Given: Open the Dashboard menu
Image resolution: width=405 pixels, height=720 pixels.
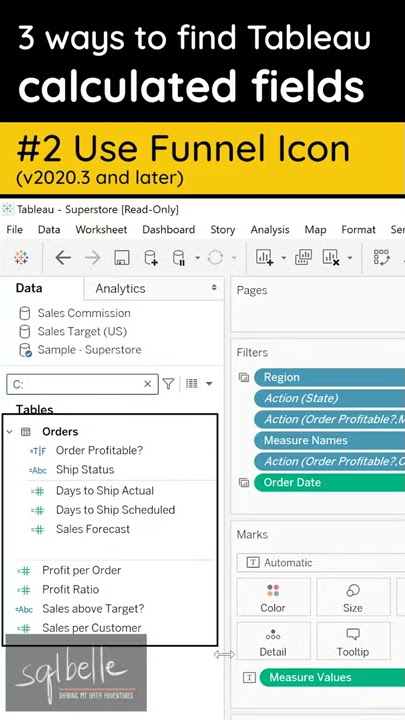Looking at the screenshot, I should [169, 230].
